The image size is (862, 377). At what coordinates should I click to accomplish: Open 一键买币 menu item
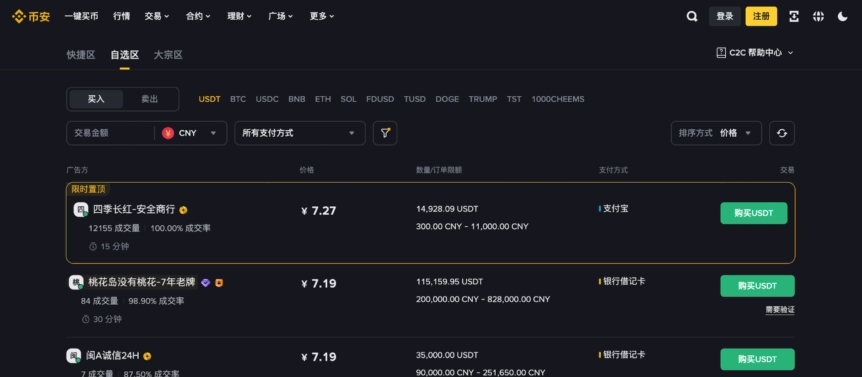pyautogui.click(x=81, y=16)
